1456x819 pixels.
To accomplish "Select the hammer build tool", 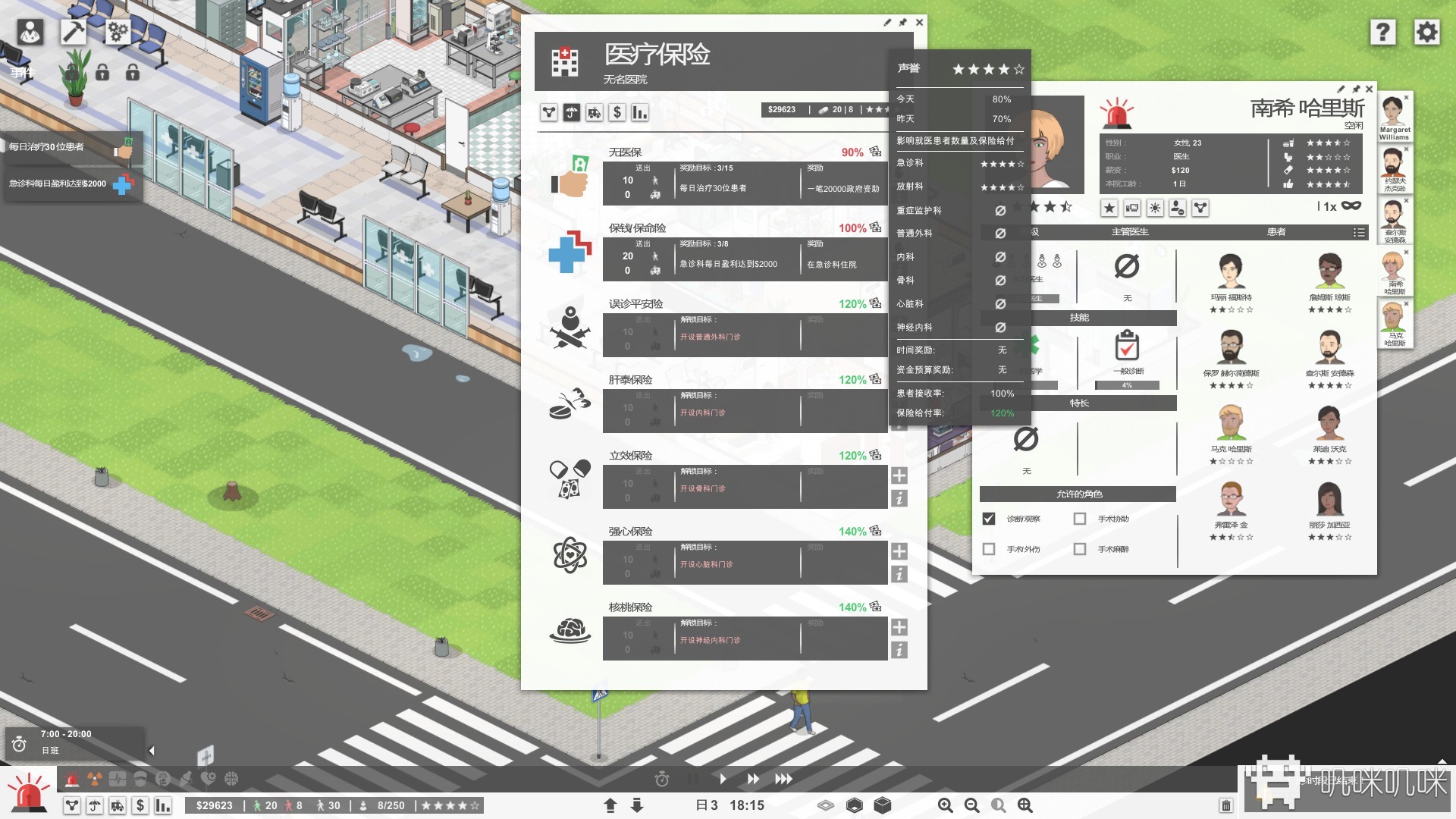I will (x=74, y=32).
